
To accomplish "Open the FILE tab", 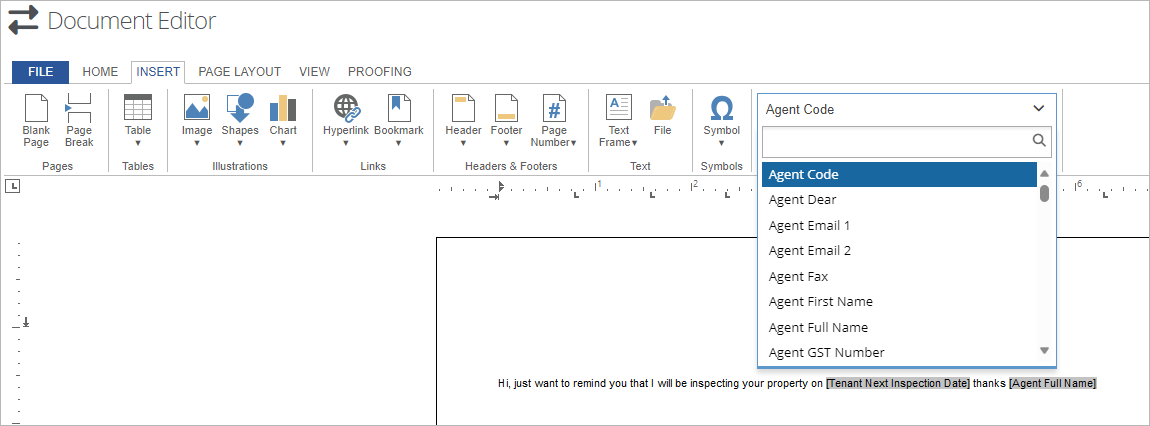I will click(x=40, y=72).
